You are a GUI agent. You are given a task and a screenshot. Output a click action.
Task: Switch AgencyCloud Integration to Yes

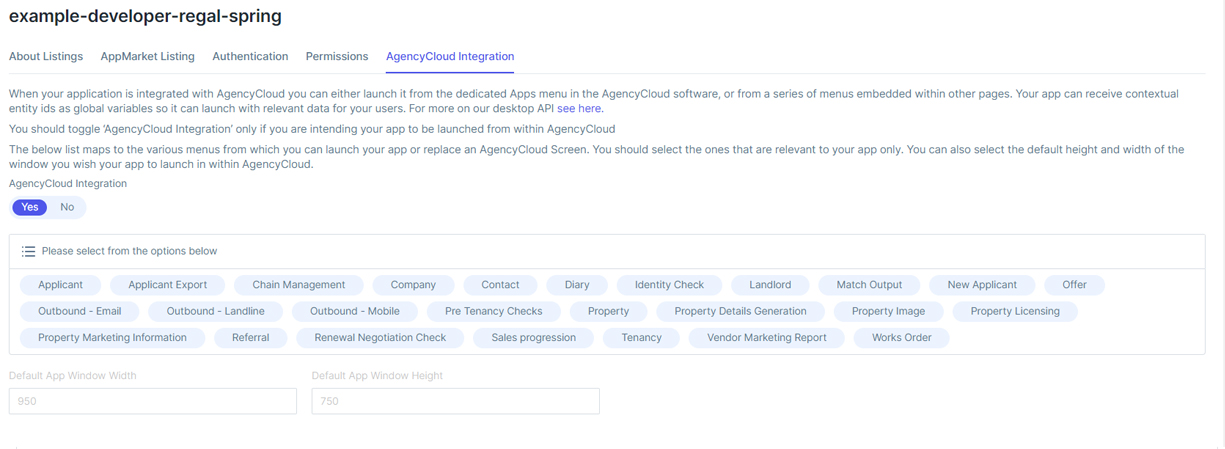tap(30, 207)
